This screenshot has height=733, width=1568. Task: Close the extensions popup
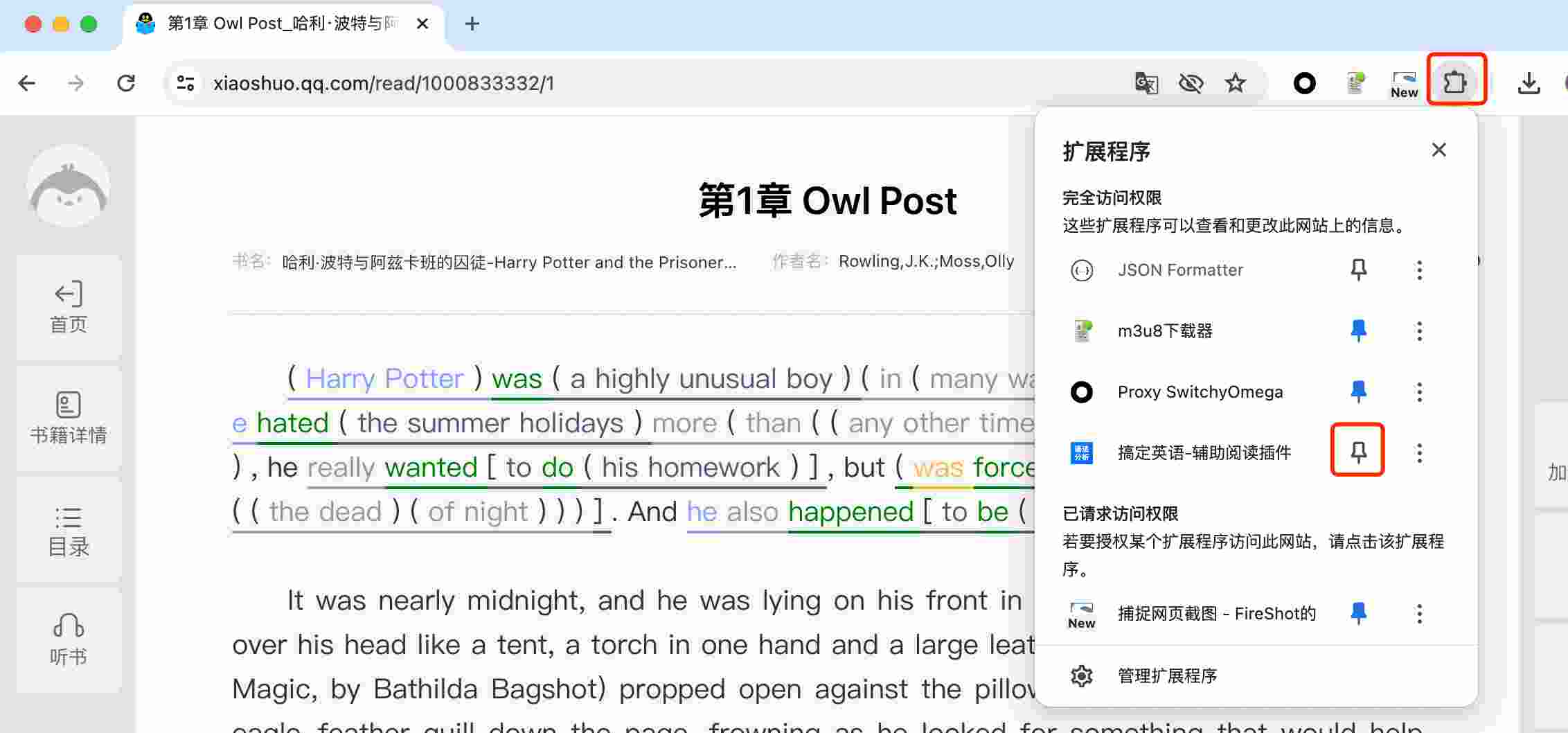(x=1439, y=150)
